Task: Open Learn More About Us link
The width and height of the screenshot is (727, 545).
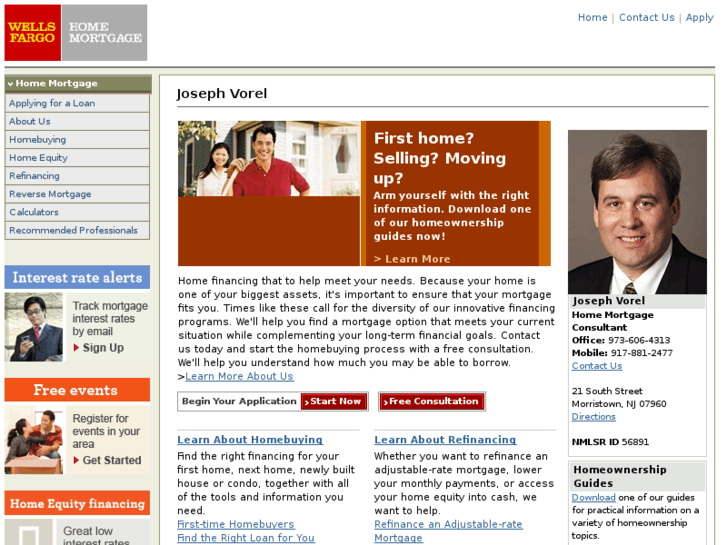Action: tap(239, 376)
